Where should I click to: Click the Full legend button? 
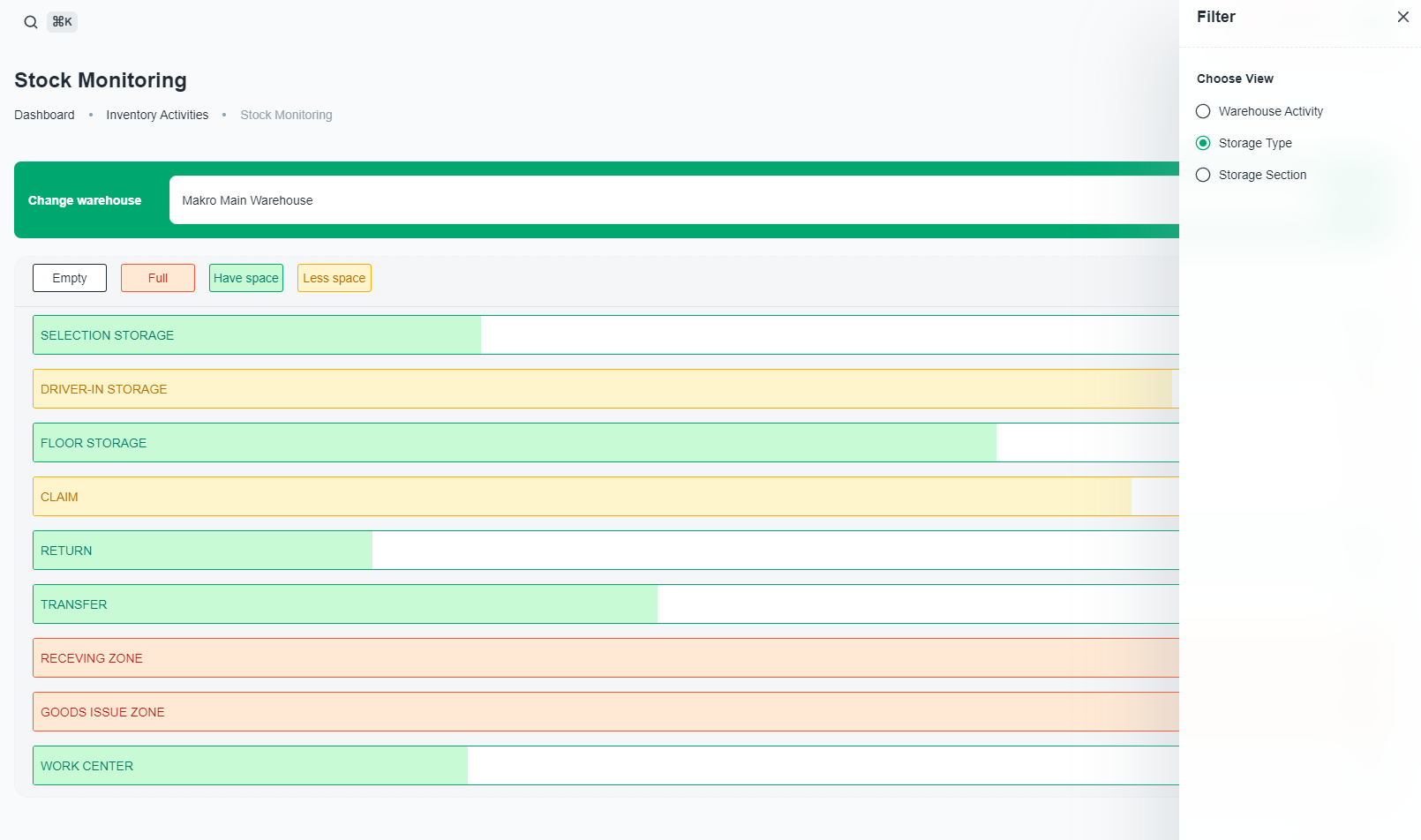point(158,278)
